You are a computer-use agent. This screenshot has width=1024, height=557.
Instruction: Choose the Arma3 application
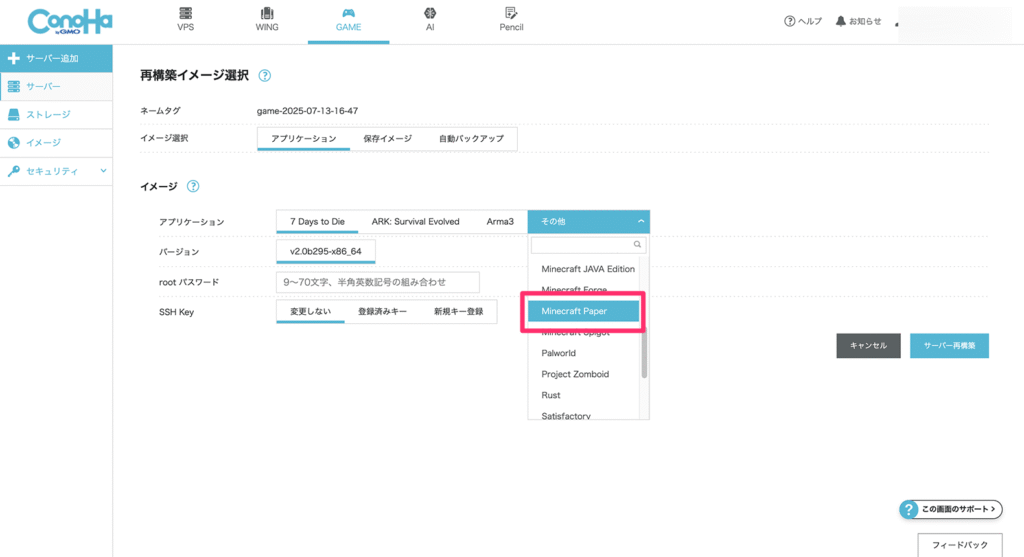tap(500, 221)
